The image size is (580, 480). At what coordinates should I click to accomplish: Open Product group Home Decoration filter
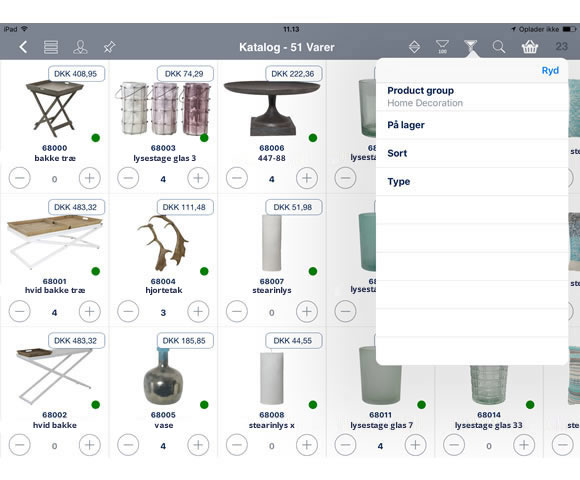[472, 97]
